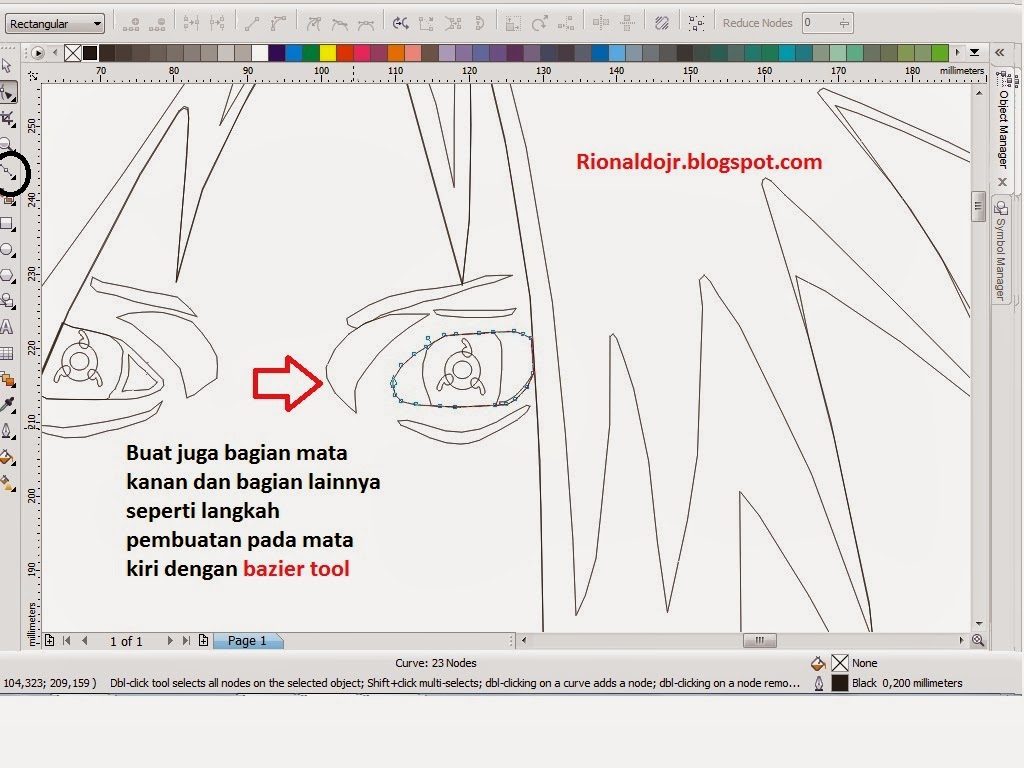
Task: Convert the line to a curve
Action: 278,24
